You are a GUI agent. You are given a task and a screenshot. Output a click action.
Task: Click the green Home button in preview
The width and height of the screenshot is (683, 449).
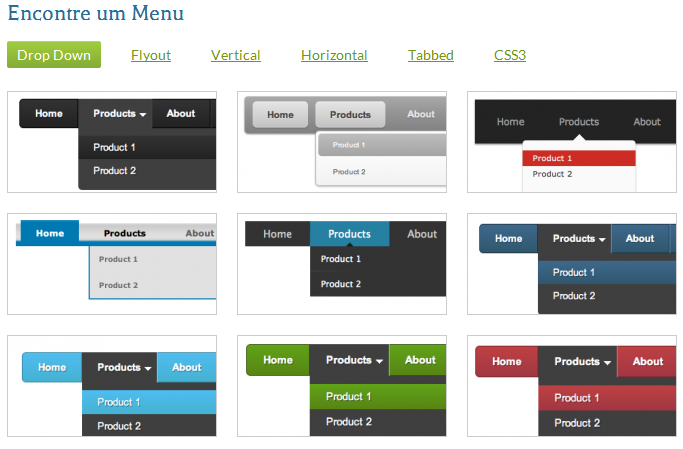pos(278,360)
